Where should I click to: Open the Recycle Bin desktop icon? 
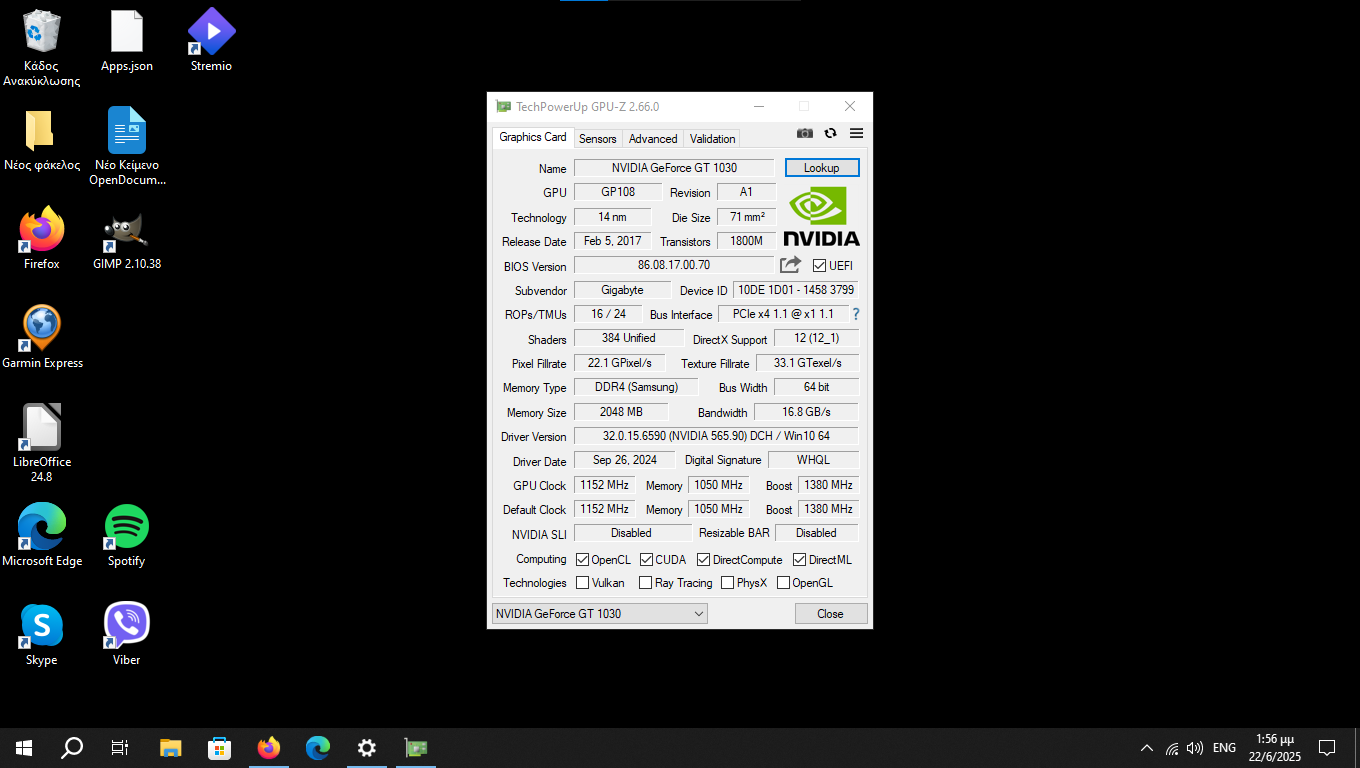point(42,48)
